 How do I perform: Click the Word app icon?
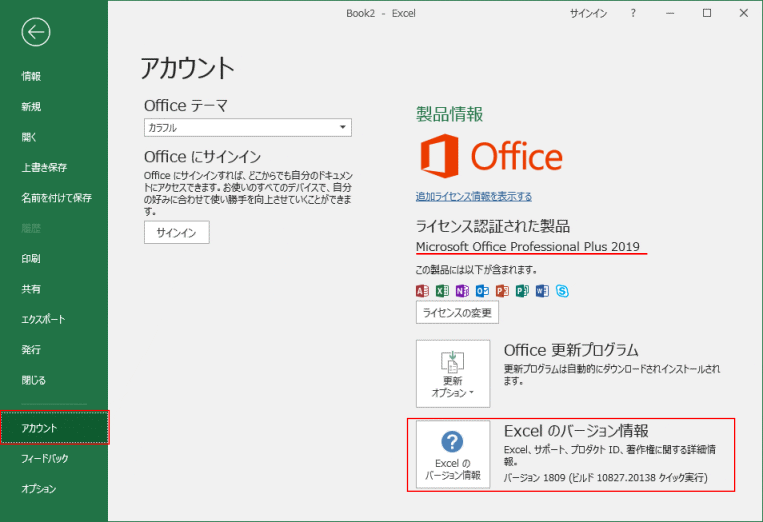pos(542,291)
